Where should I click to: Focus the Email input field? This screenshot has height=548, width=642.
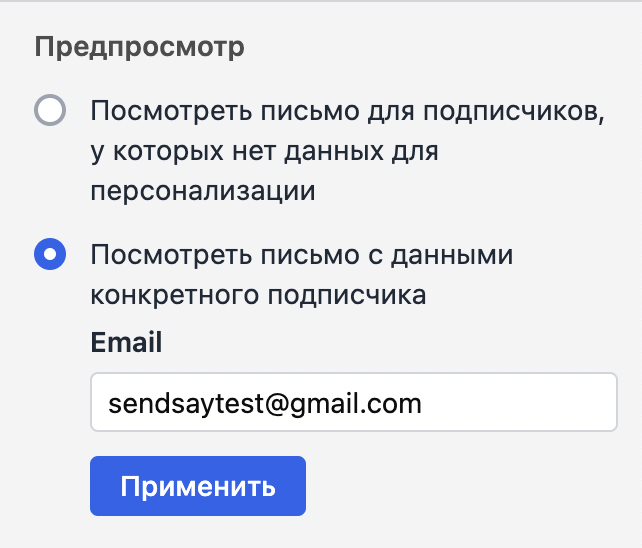tap(352, 403)
